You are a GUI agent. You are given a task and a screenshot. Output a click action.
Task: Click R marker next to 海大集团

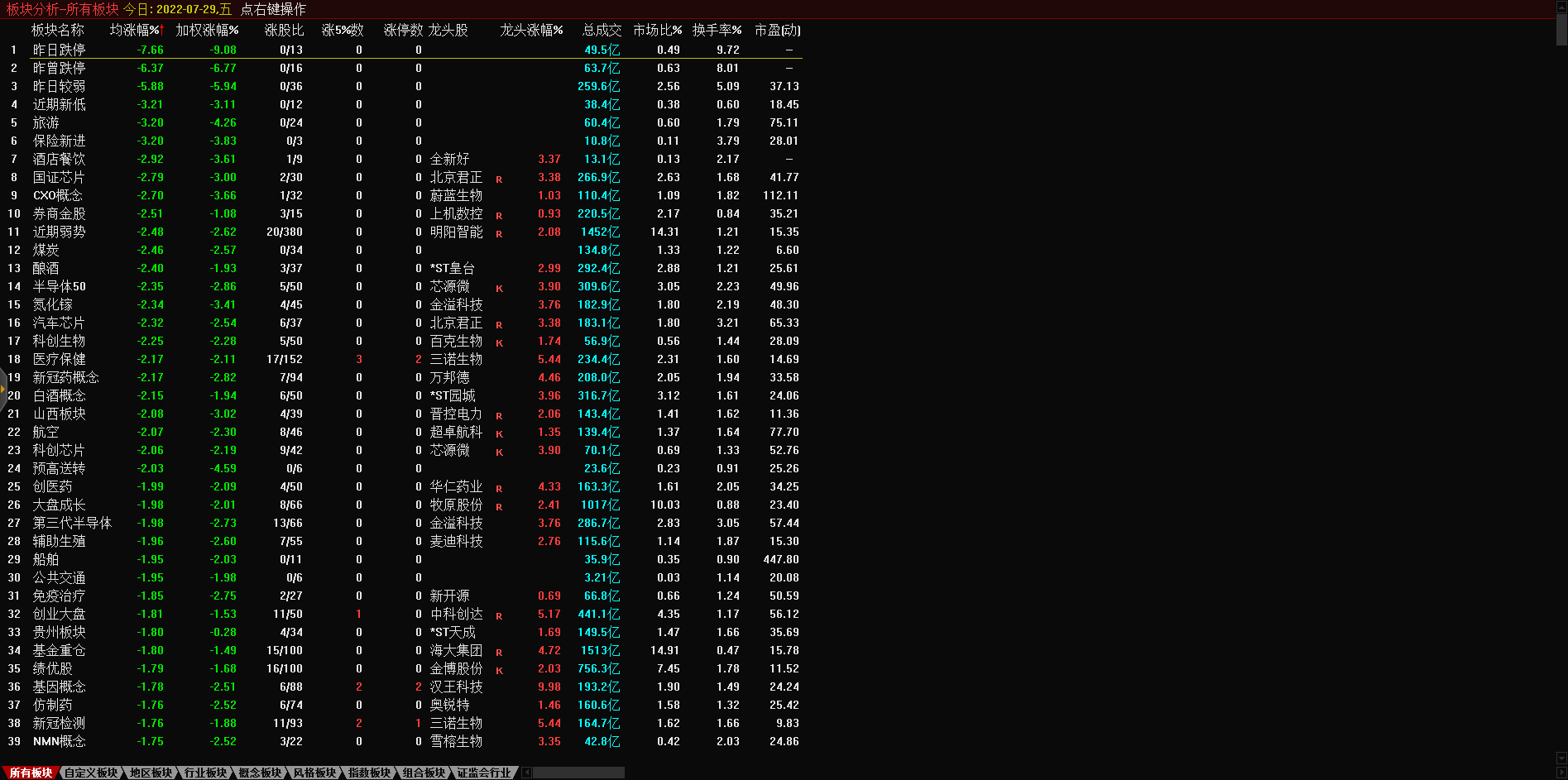(499, 652)
